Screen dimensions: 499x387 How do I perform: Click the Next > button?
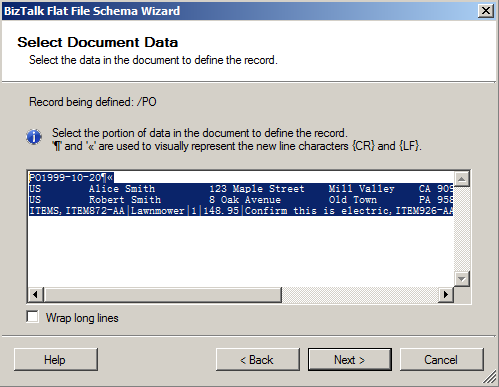350,360
